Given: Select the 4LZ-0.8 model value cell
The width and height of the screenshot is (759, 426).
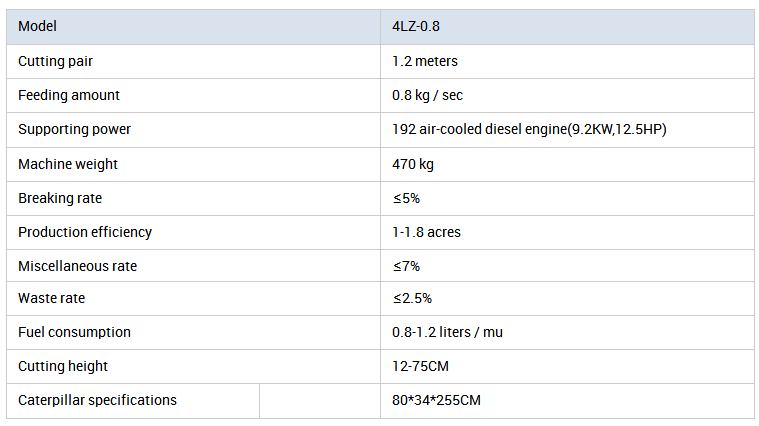Looking at the screenshot, I should pyautogui.click(x=567, y=27).
